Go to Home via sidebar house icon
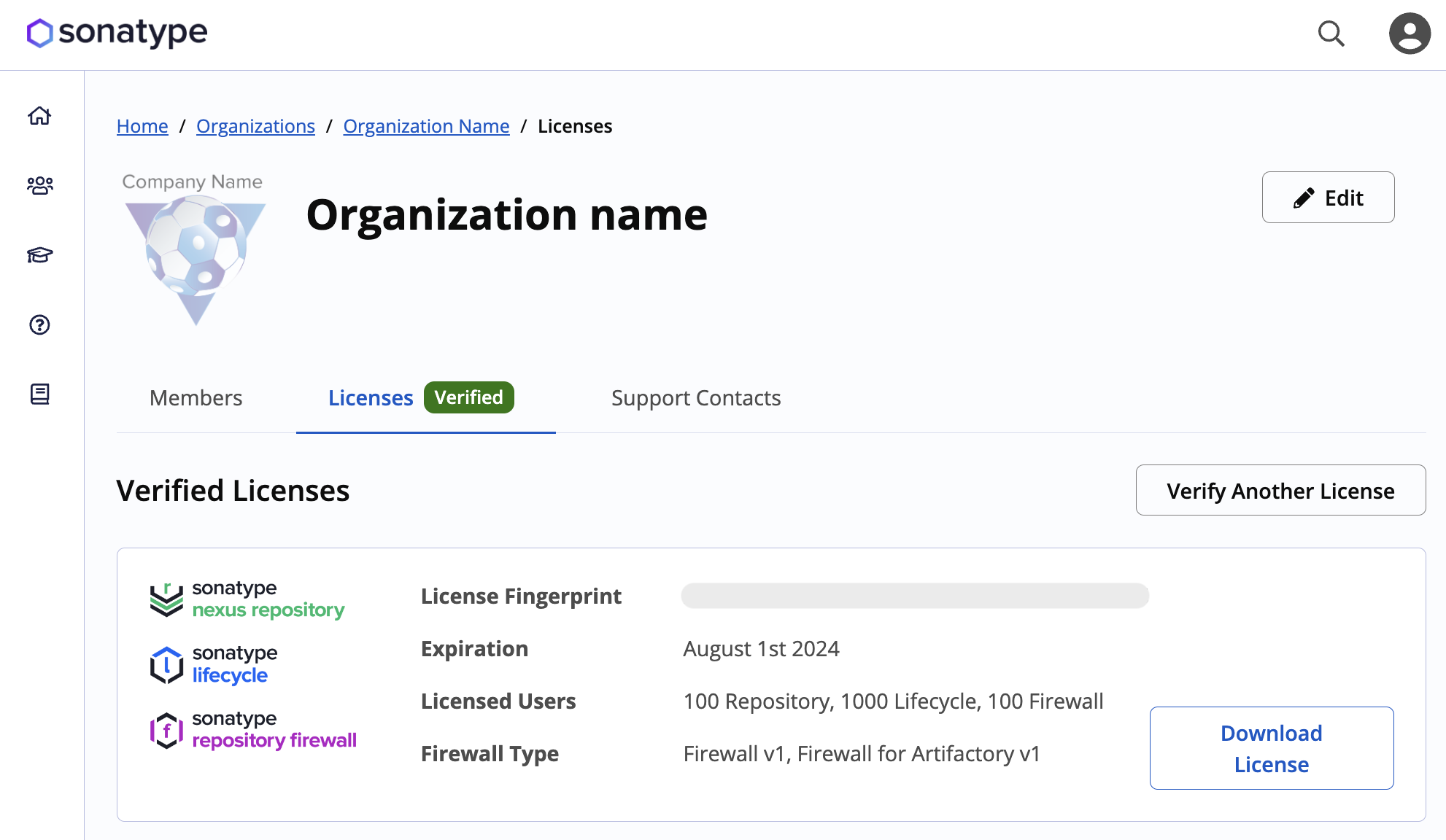The image size is (1446, 840). [x=39, y=116]
